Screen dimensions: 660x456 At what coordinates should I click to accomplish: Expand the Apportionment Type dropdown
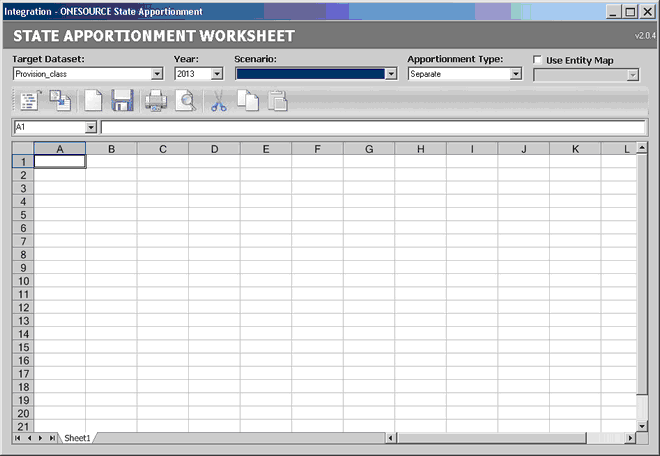(516, 74)
